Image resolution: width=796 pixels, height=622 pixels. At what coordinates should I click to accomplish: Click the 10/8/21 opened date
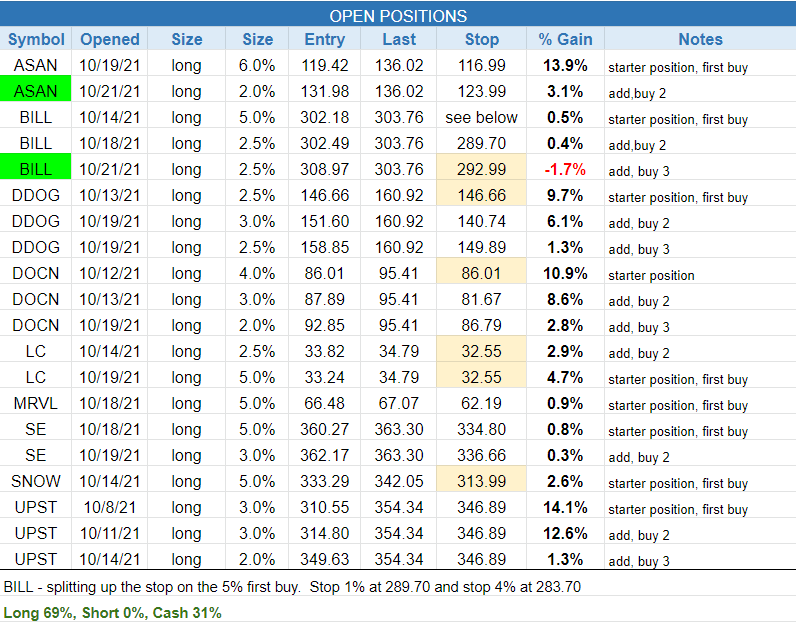tap(110, 507)
